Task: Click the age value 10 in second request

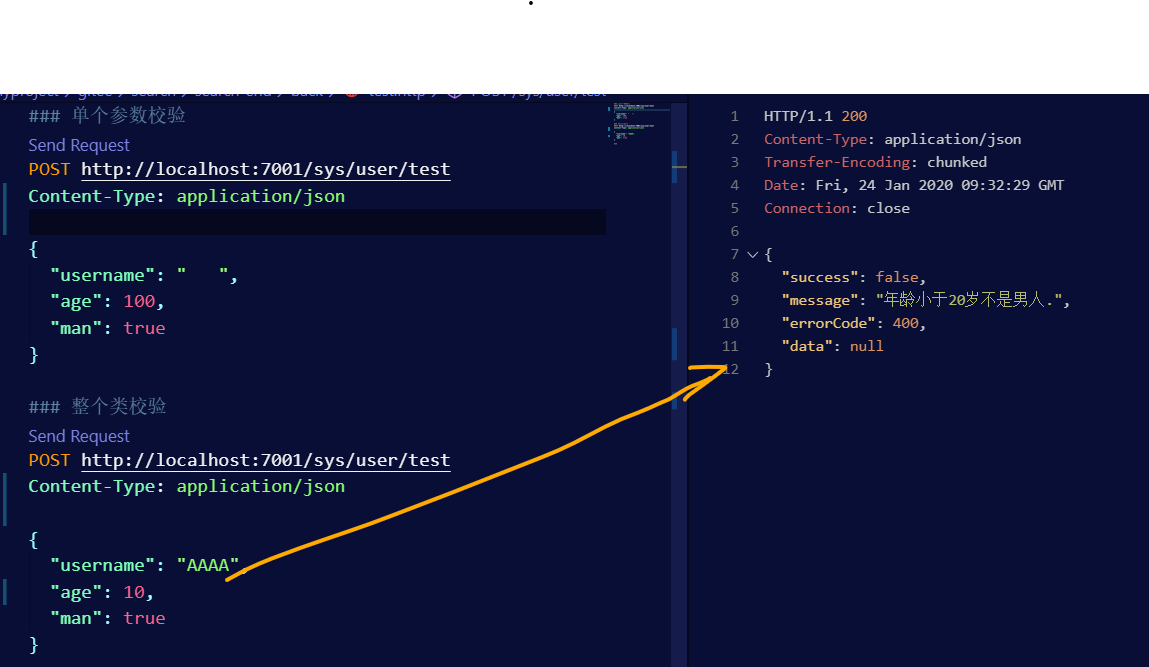Action: point(134,592)
